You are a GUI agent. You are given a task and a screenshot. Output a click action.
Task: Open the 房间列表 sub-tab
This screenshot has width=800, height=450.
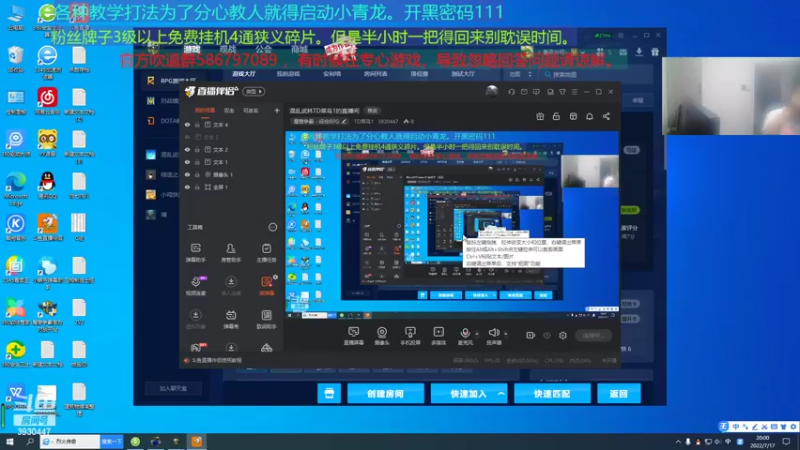tap(376, 74)
